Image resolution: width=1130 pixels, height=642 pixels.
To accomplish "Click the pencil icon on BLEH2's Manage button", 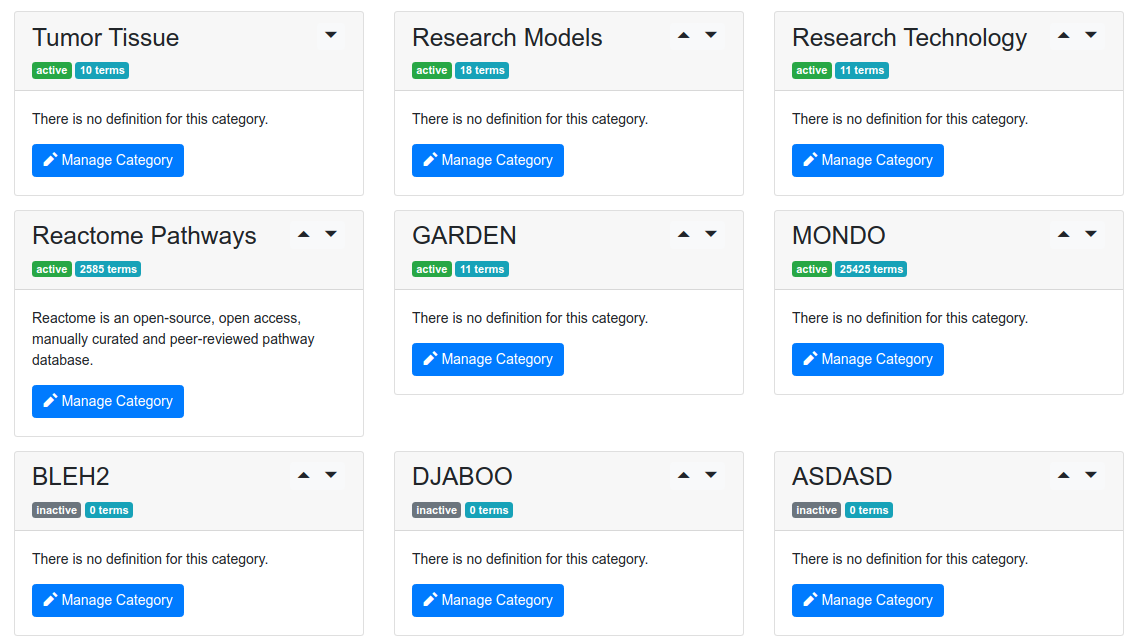I will pyautogui.click(x=48, y=600).
